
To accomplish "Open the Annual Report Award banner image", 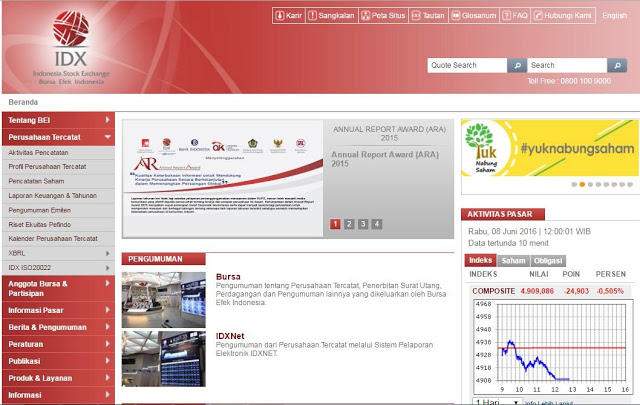I will 223,178.
